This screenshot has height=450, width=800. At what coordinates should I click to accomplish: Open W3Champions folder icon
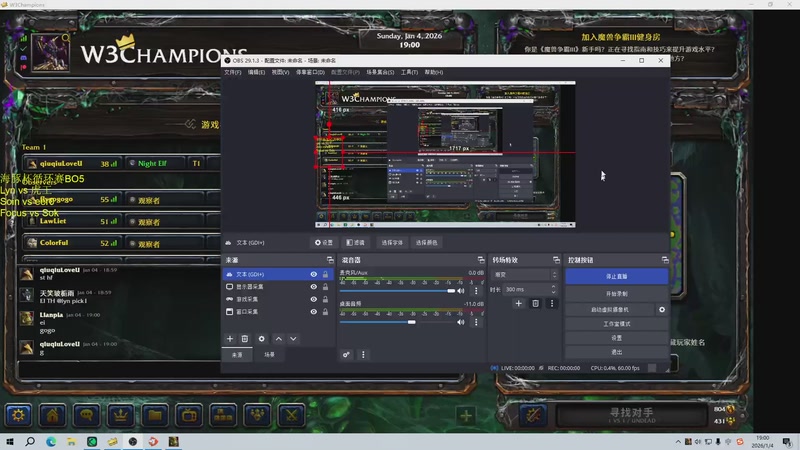(155, 415)
